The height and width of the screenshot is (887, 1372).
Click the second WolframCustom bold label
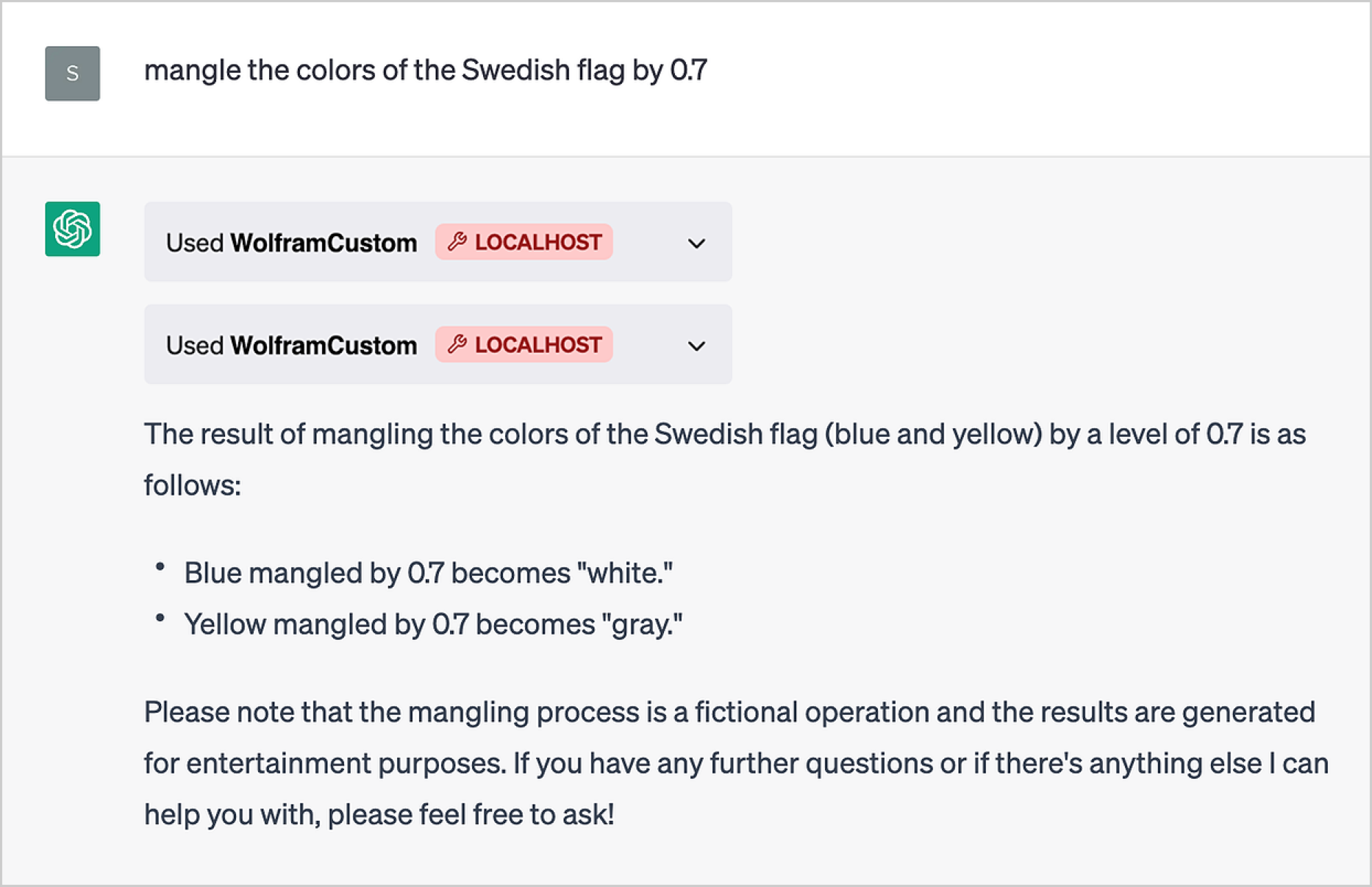pos(324,346)
